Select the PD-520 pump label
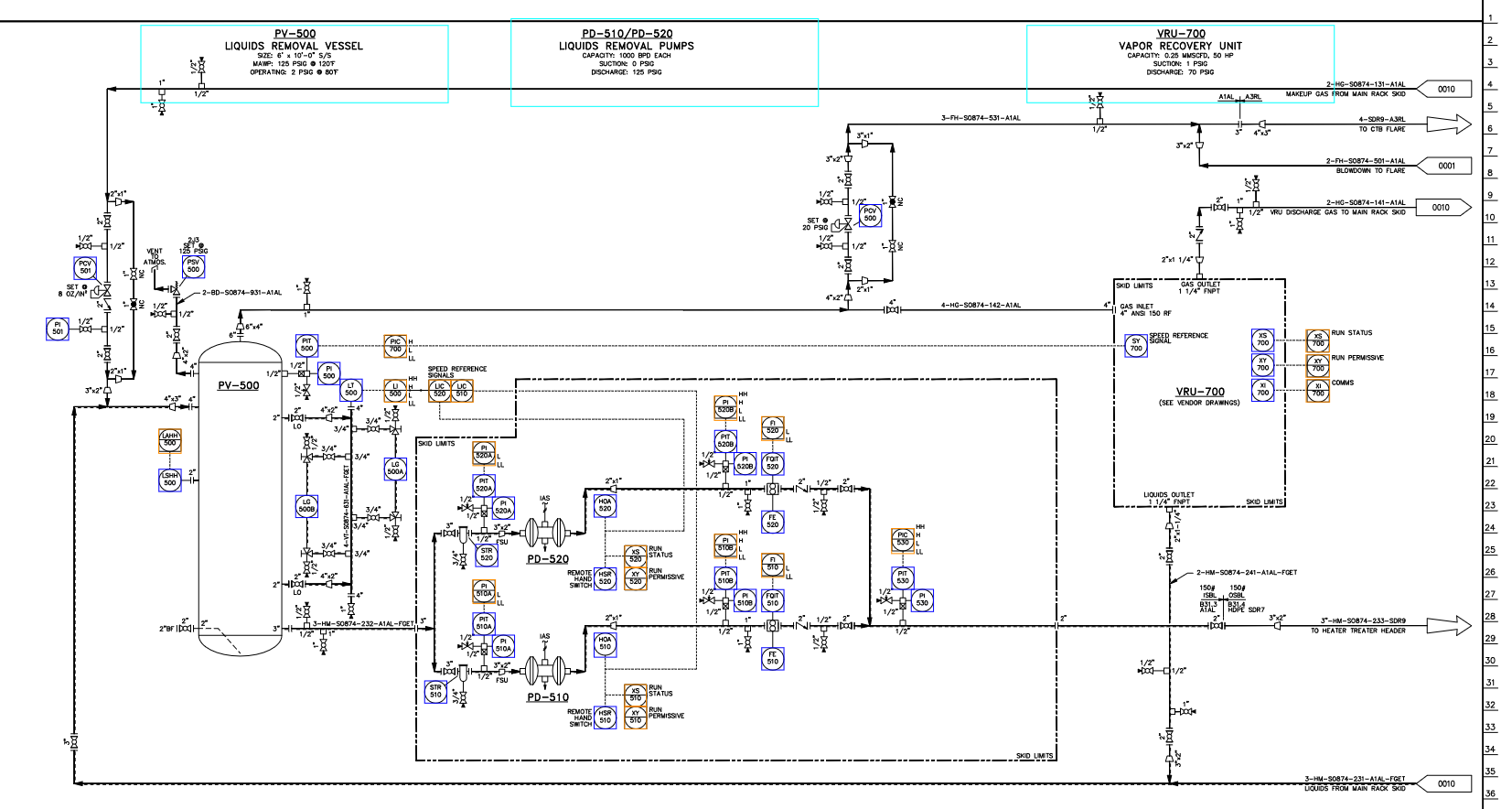 pyautogui.click(x=548, y=559)
